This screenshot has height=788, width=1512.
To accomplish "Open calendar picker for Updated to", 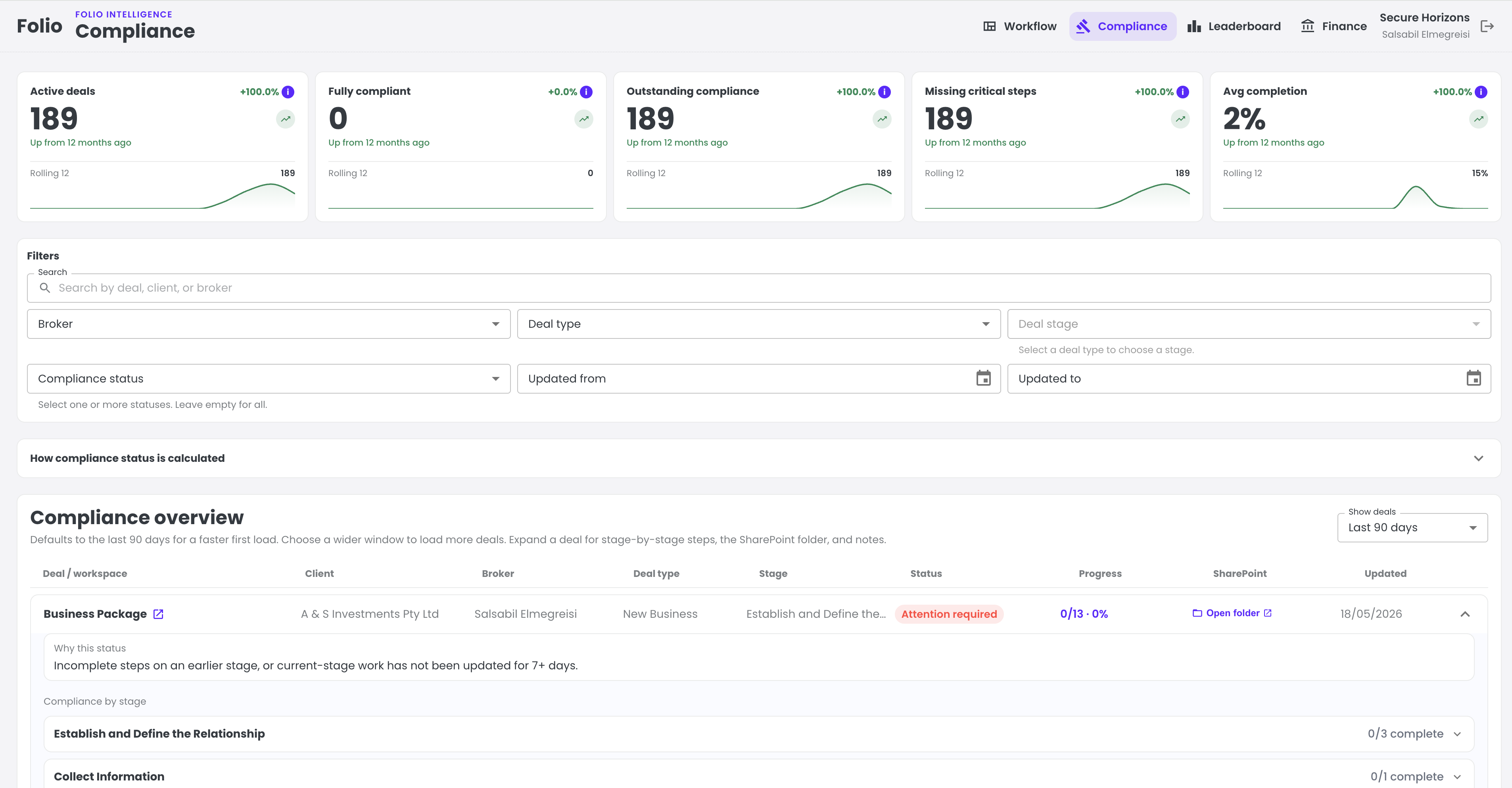I will tap(1473, 378).
